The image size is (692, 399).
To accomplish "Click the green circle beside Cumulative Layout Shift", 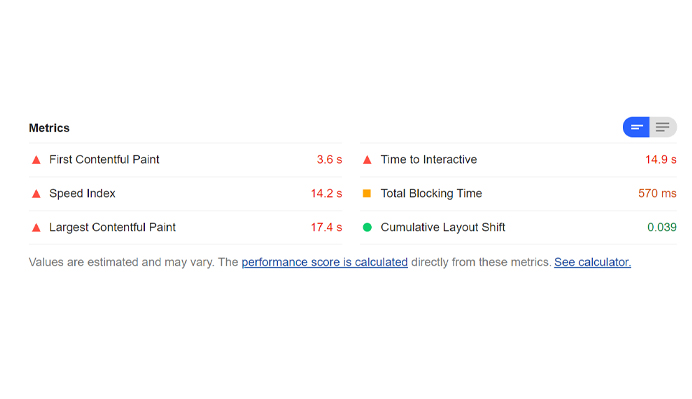I will click(367, 227).
